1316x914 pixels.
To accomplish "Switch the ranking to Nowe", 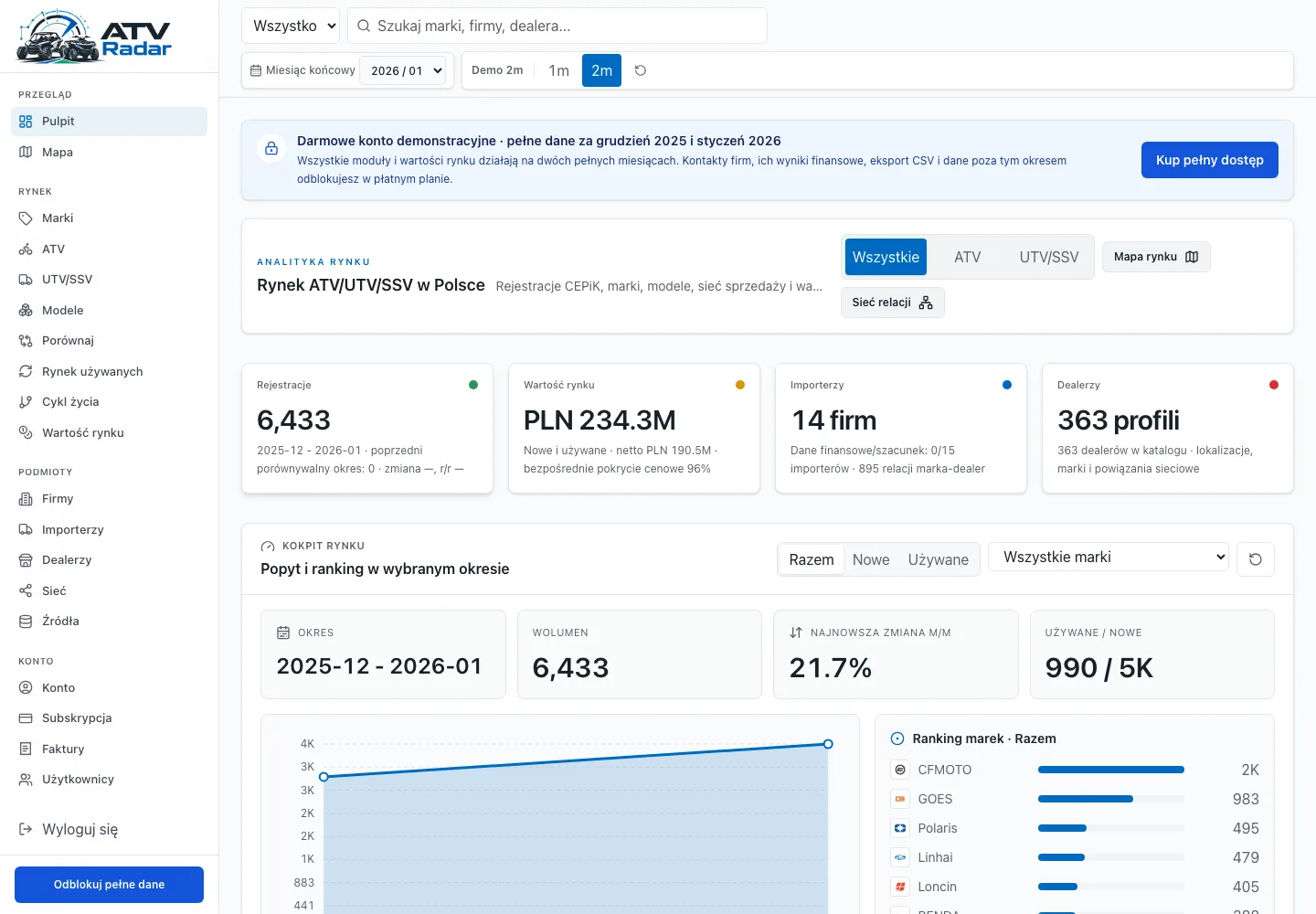I will tap(871, 559).
